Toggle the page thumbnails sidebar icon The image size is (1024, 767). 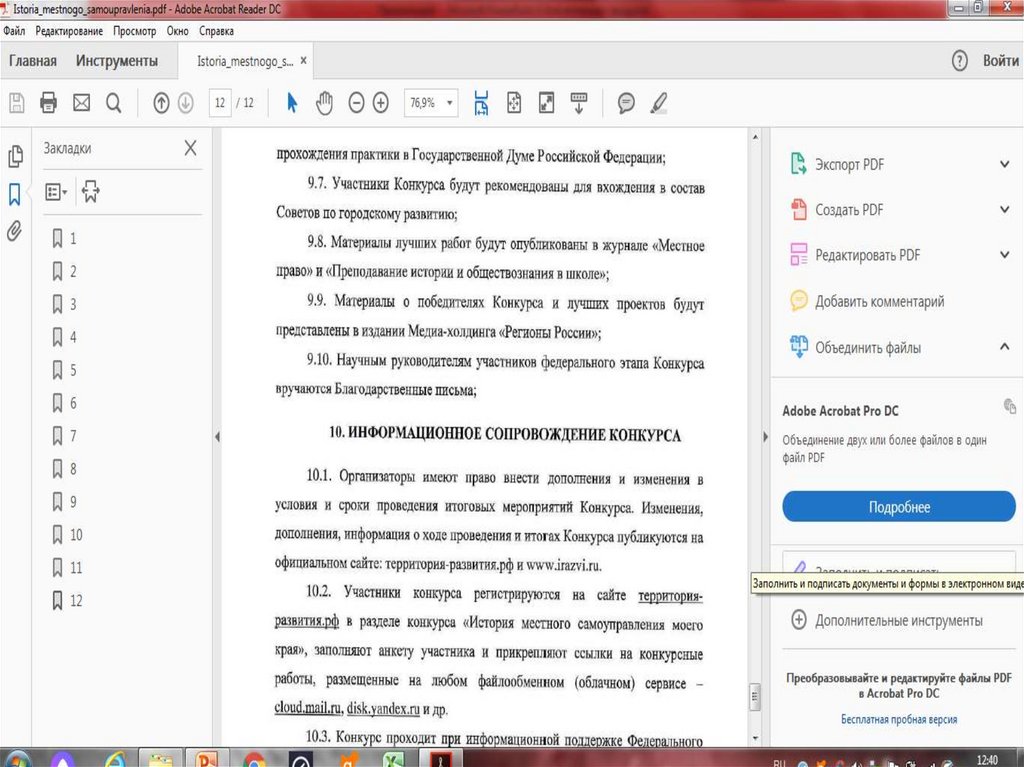(x=15, y=157)
